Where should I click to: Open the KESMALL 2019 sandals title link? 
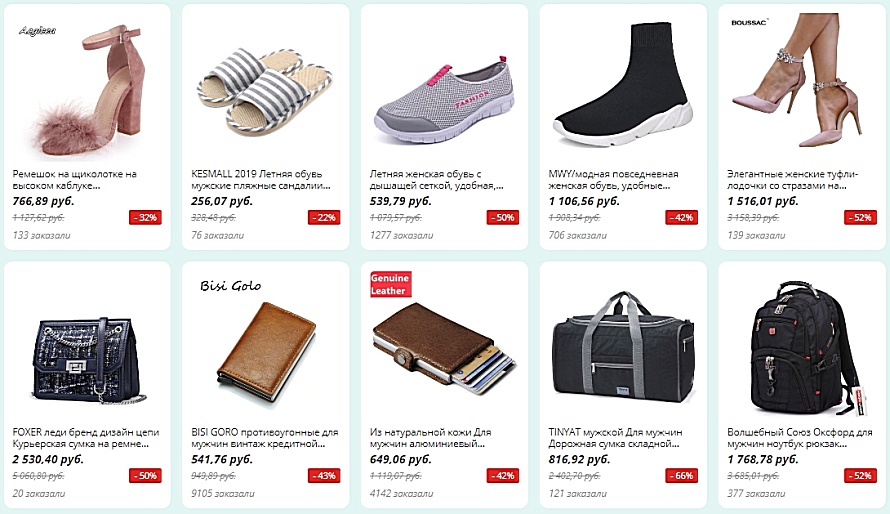[261, 180]
